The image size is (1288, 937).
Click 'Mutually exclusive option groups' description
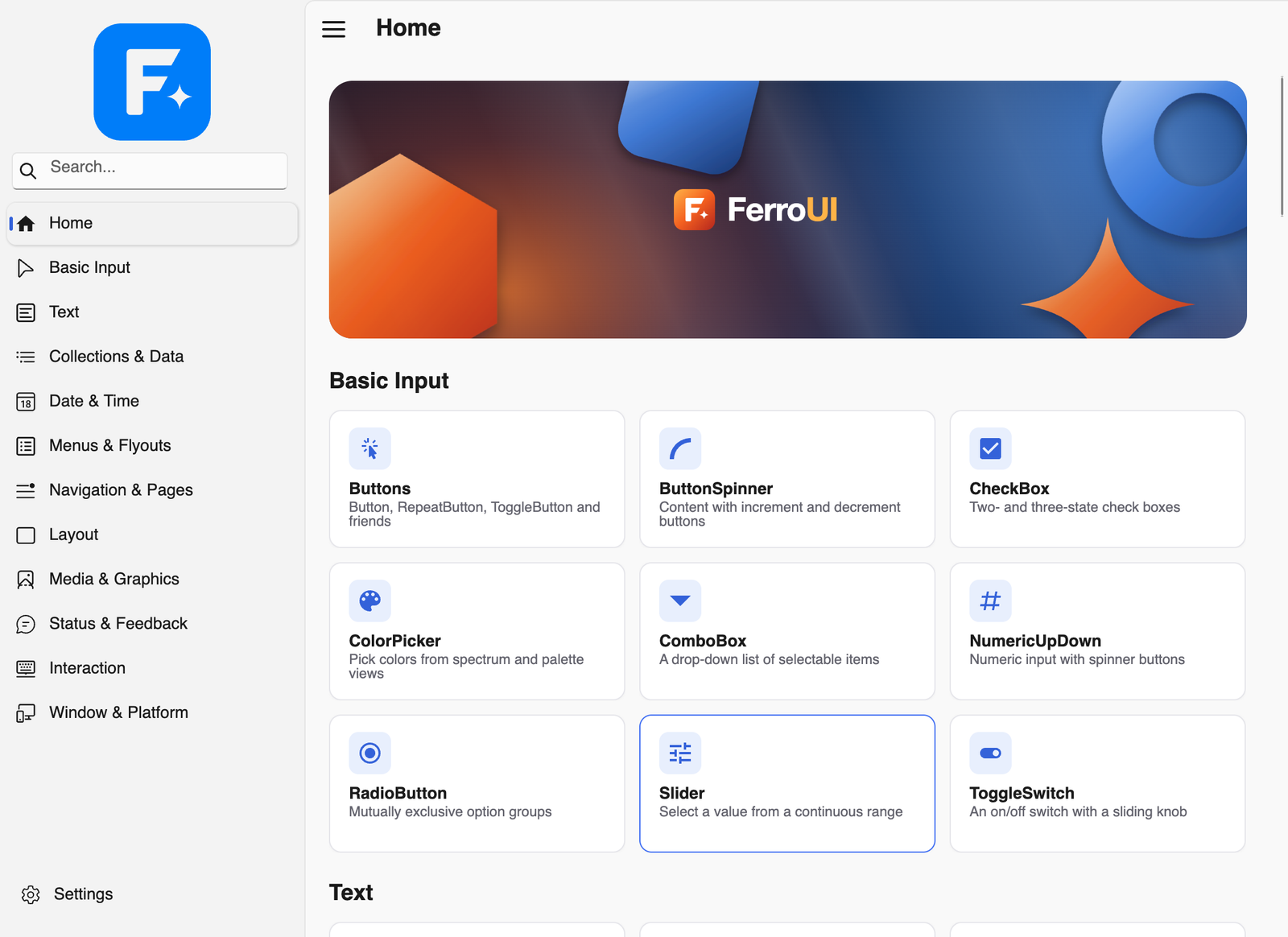pyautogui.click(x=450, y=811)
